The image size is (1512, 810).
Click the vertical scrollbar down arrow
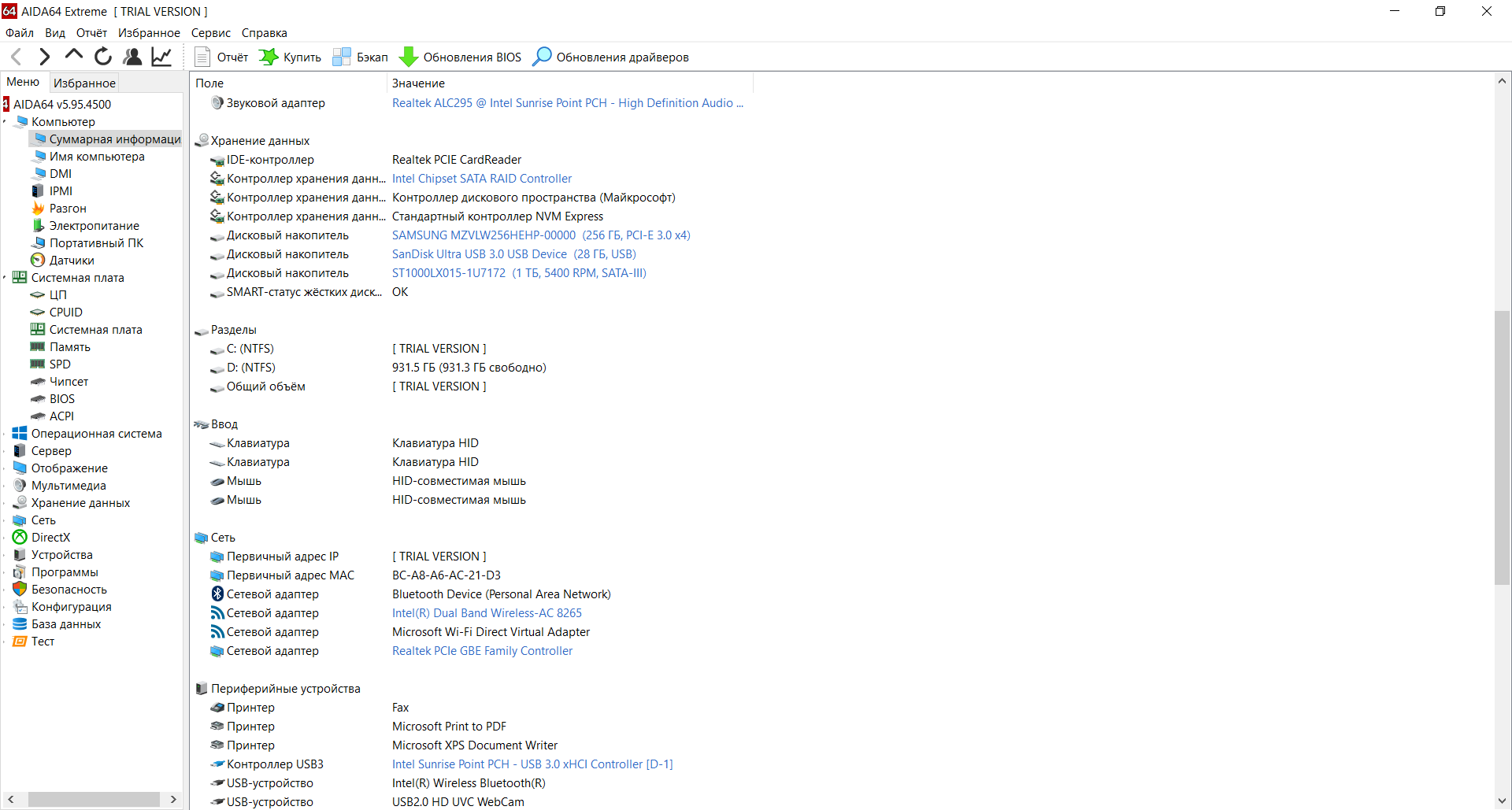click(x=1502, y=801)
